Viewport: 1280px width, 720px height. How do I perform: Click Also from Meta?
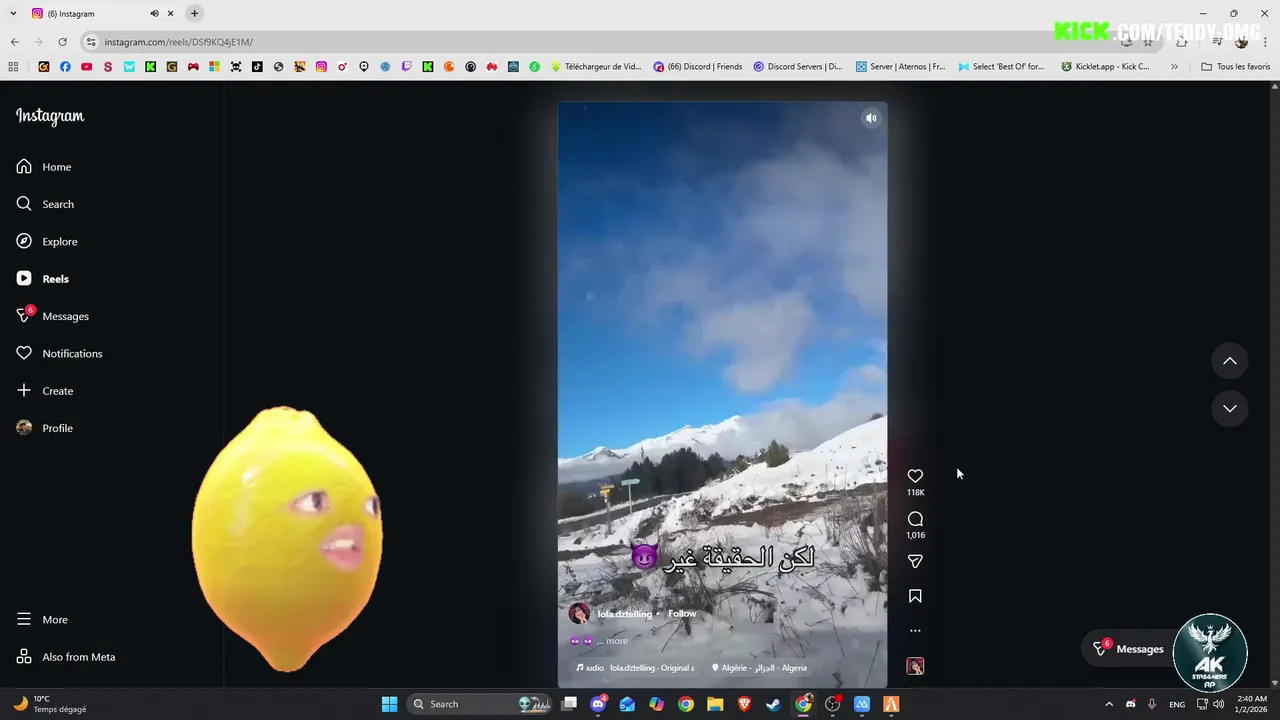(x=66, y=657)
